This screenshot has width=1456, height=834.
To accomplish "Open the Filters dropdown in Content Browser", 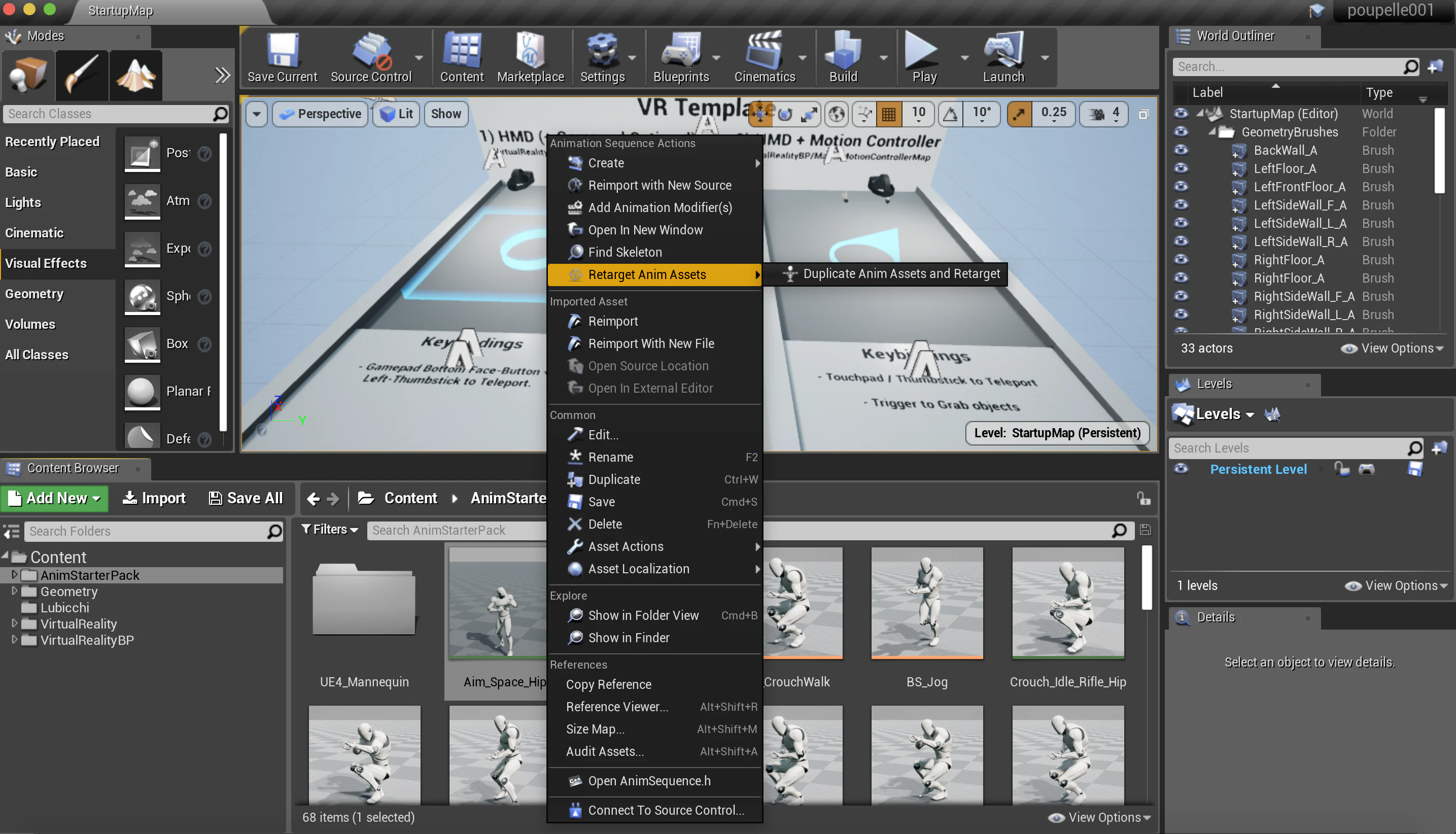I will click(x=330, y=530).
